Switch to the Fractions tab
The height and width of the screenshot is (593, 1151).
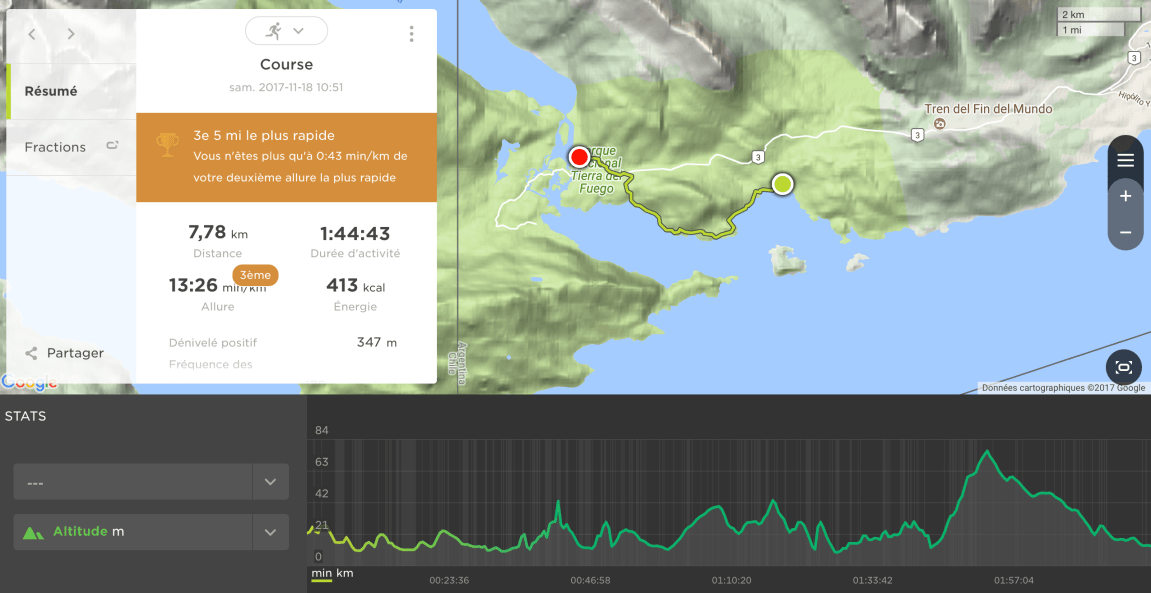click(x=55, y=147)
